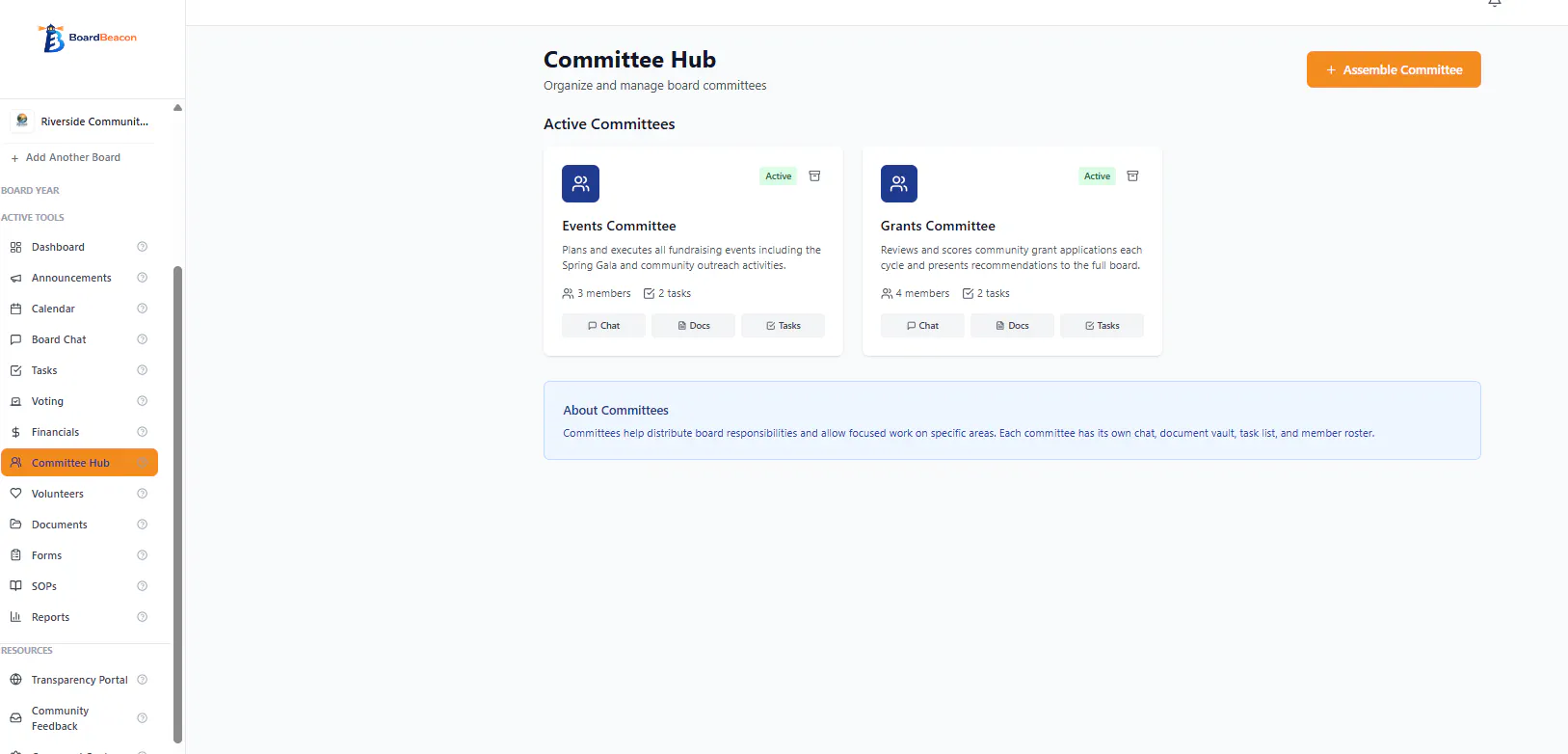Open Events Committee Tasks button
The height and width of the screenshot is (754, 1568).
pos(783,326)
